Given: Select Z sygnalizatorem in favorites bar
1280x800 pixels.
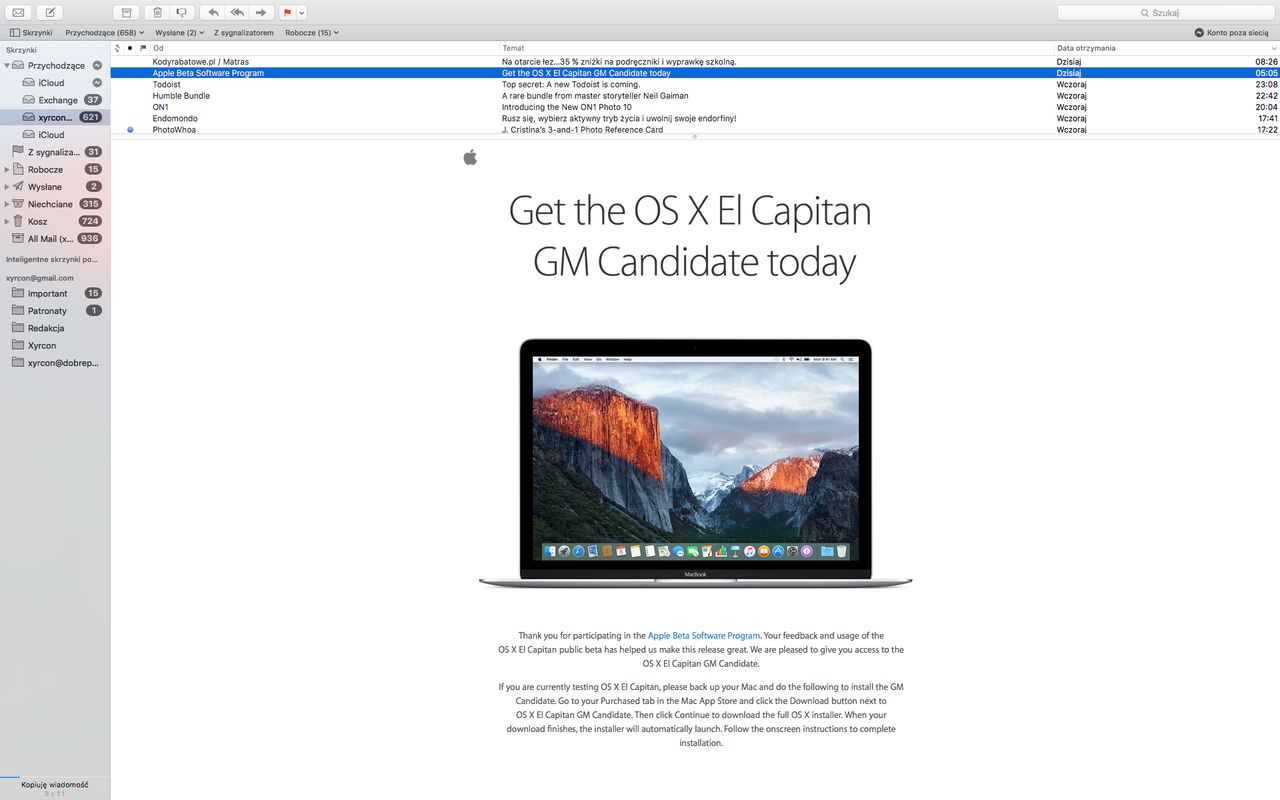Looking at the screenshot, I should 244,33.
